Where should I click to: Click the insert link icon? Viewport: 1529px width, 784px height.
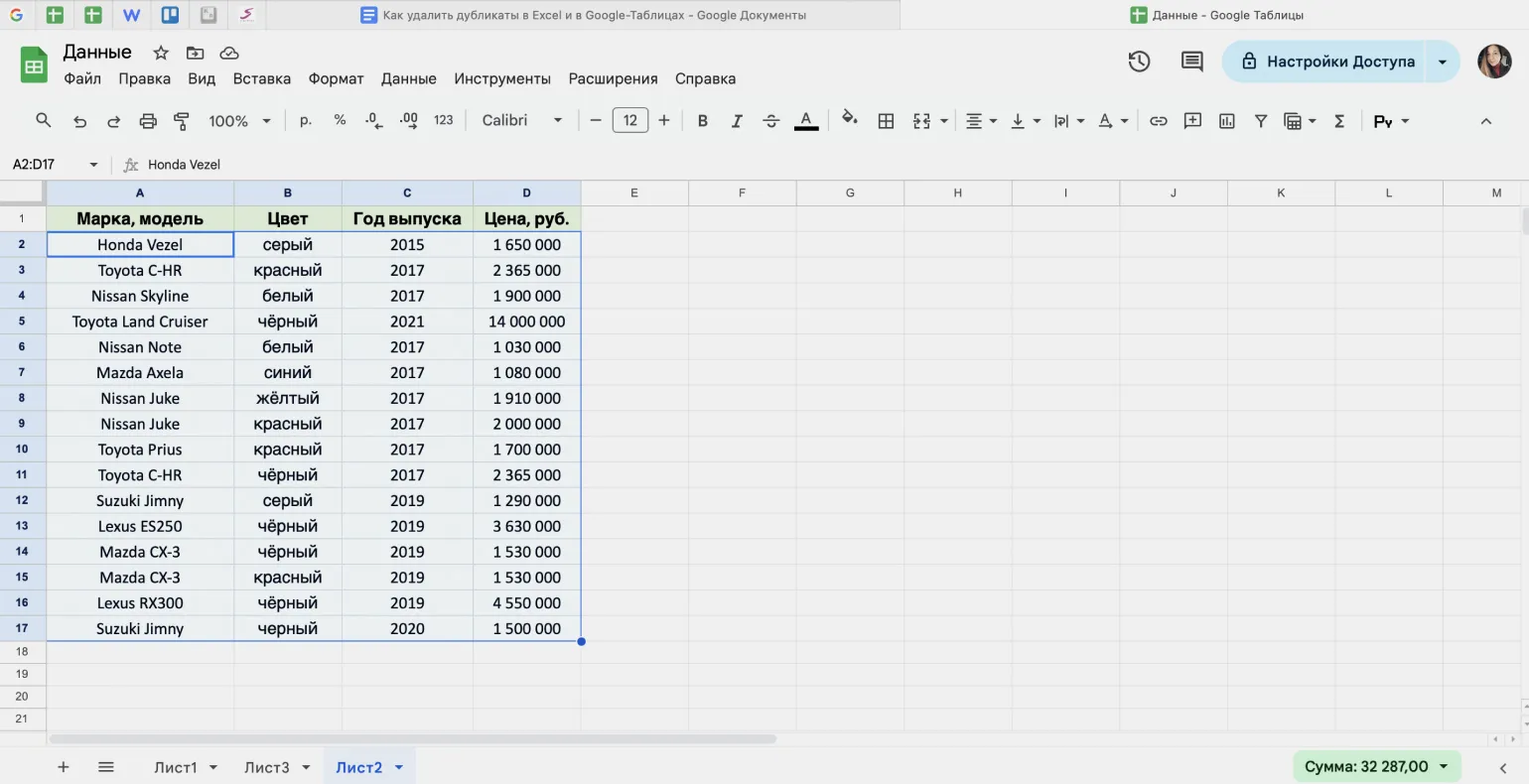click(x=1158, y=121)
